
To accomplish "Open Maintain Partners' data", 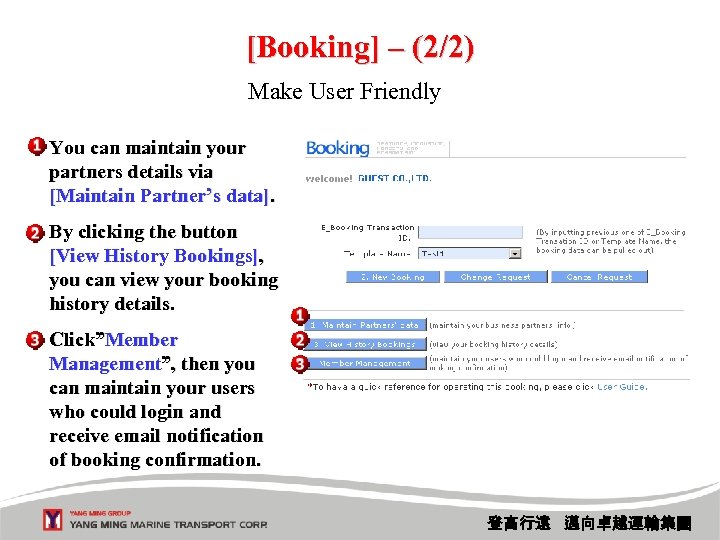I will tap(365, 325).
